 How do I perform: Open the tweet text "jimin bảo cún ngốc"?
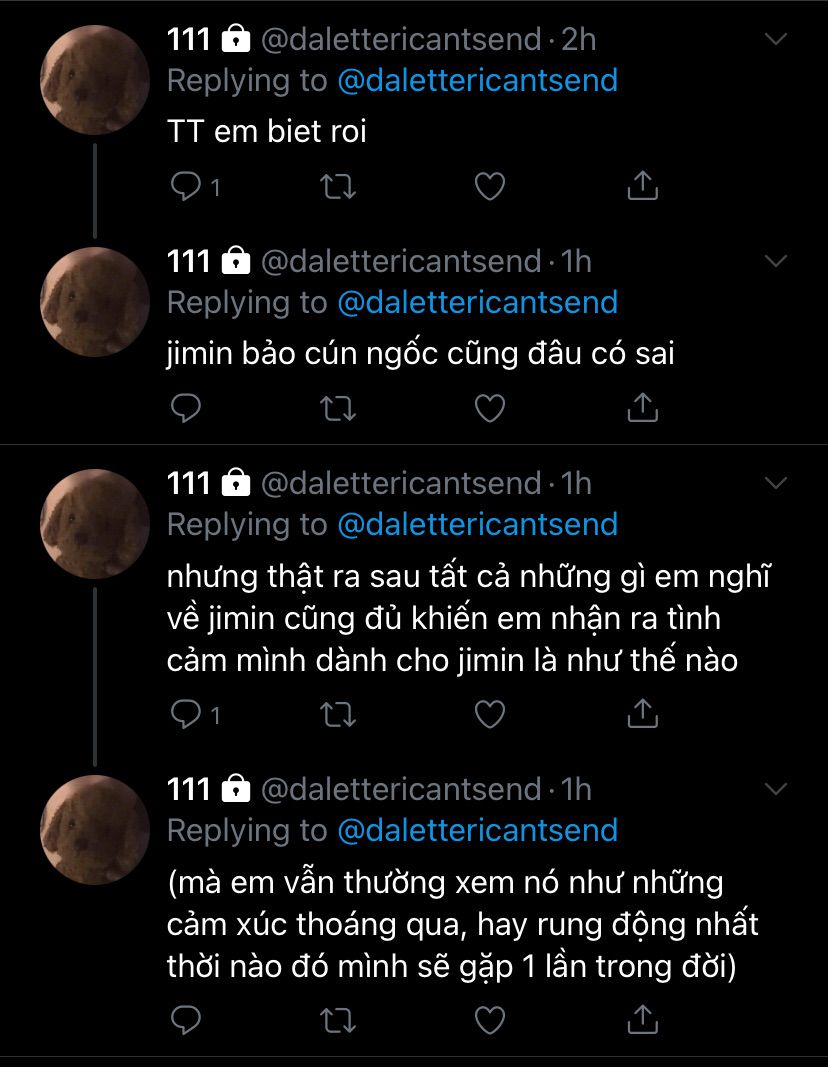click(x=420, y=353)
